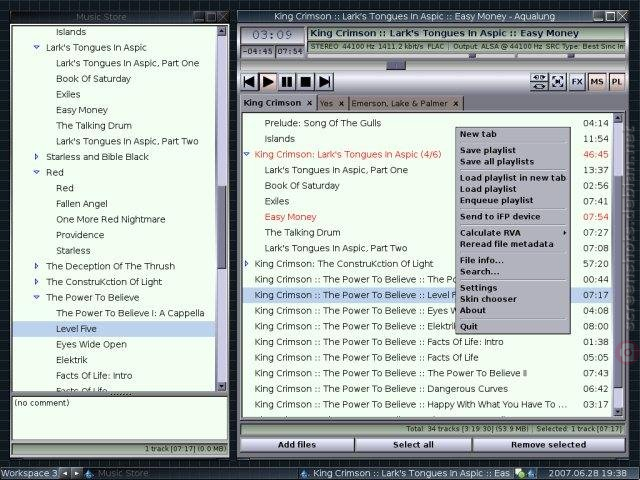Choose New tab from context menu
The height and width of the screenshot is (480, 640).
[x=478, y=134]
